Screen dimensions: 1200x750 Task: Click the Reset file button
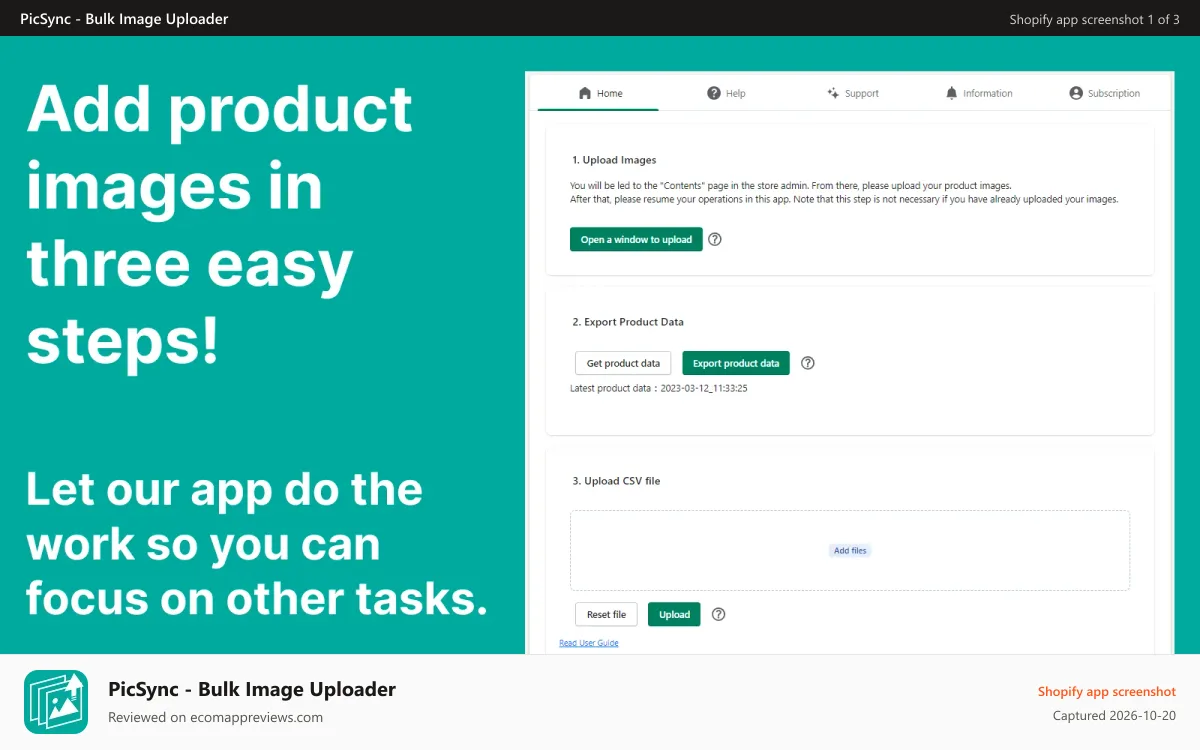click(x=606, y=614)
